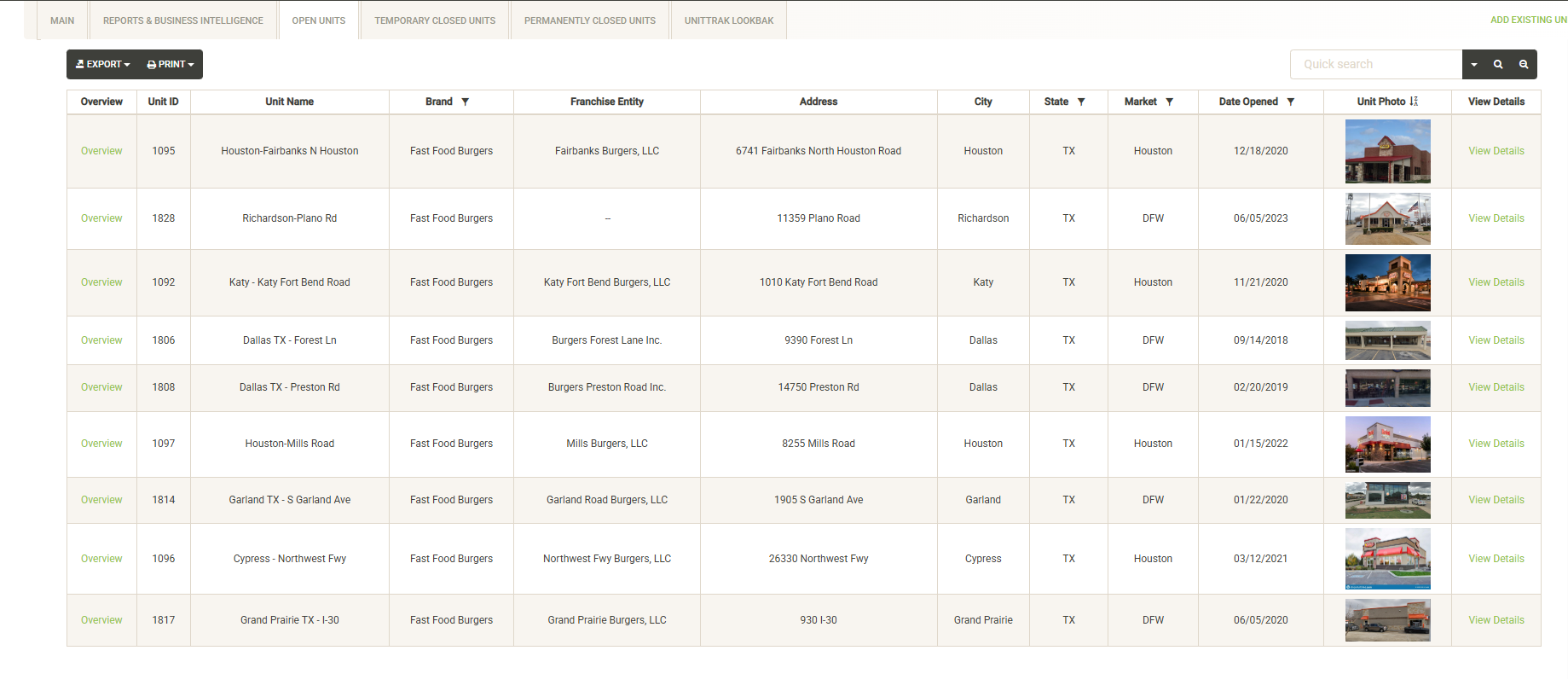The height and width of the screenshot is (691, 1568).
Task: Open Reports & Business Intelligence tab
Action: click(x=183, y=20)
